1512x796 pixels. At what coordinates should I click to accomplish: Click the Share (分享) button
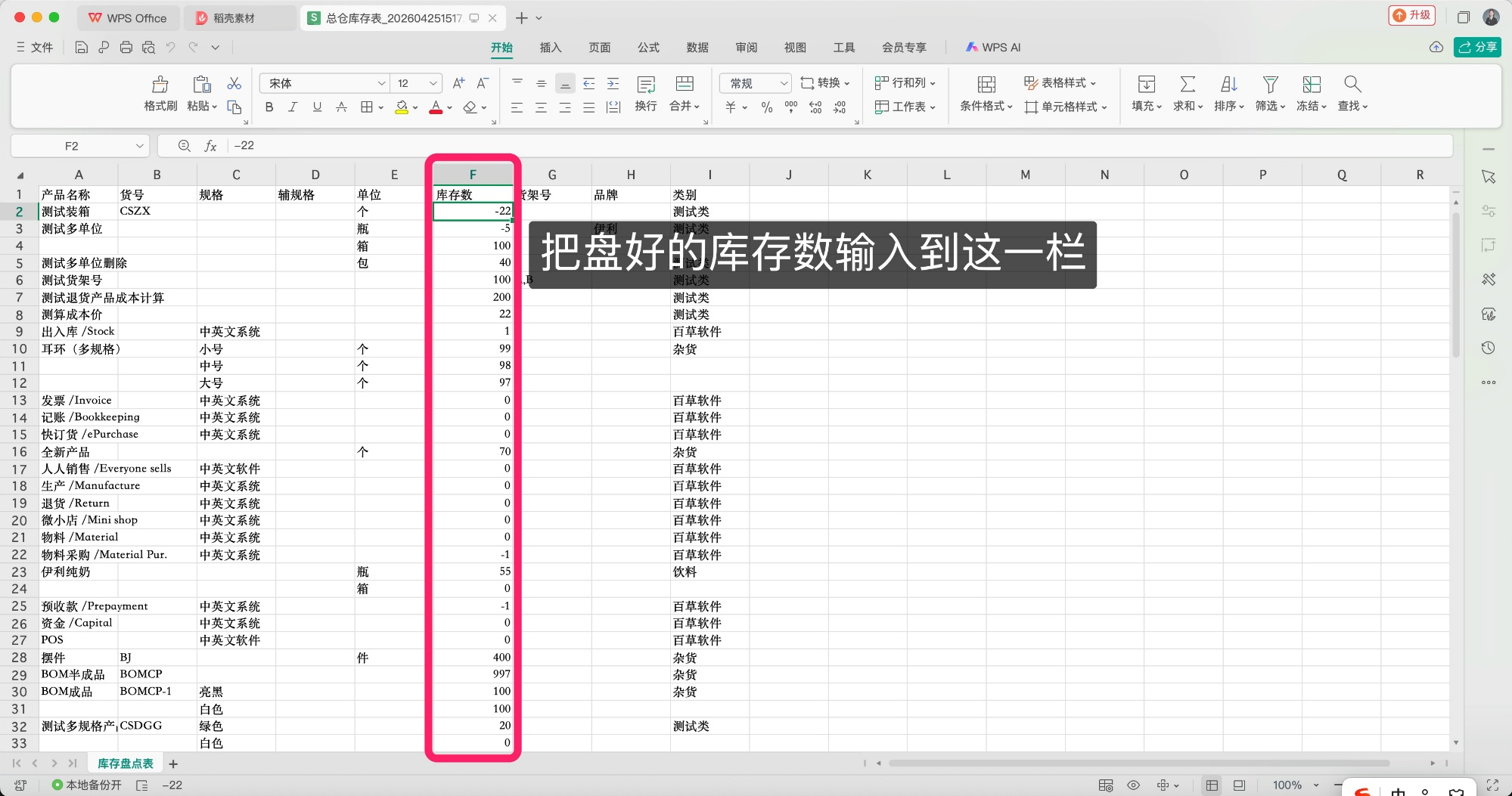(1477, 47)
